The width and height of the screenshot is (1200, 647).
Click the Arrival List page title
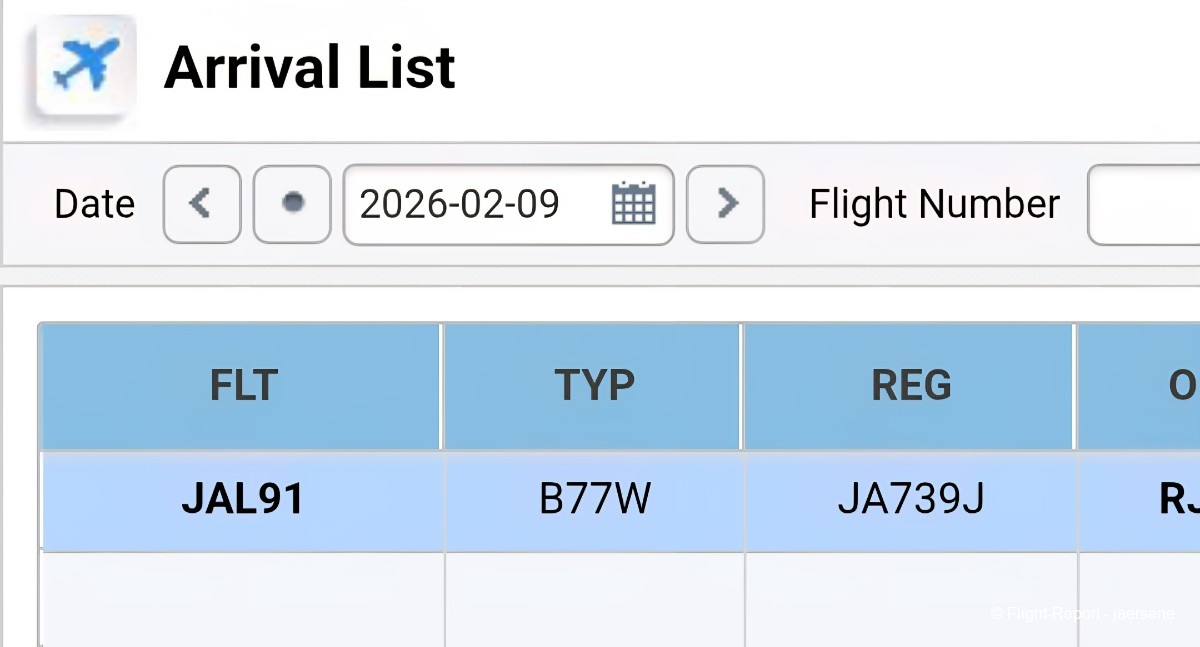[310, 68]
